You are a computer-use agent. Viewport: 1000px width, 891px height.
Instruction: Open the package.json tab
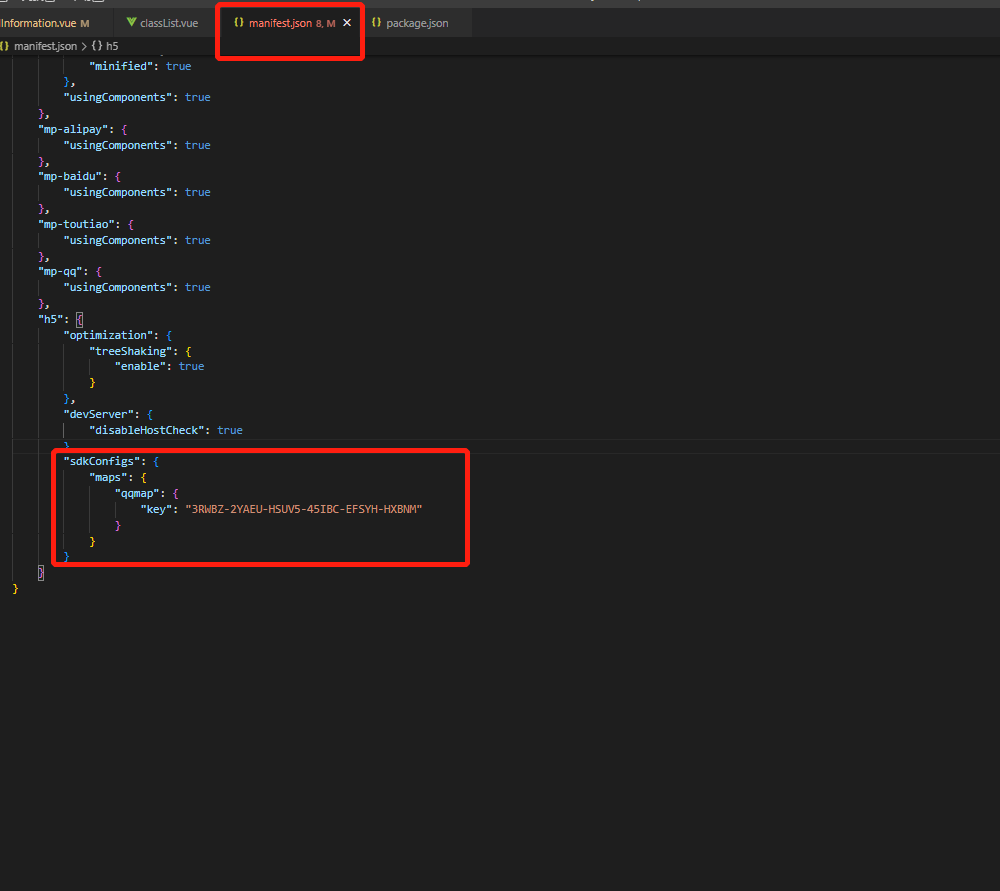click(x=416, y=23)
